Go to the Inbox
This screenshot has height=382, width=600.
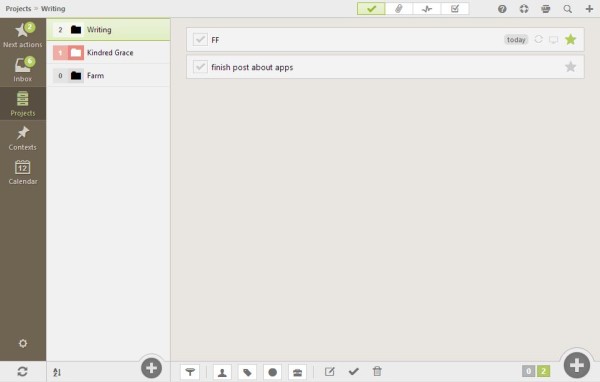click(23, 69)
